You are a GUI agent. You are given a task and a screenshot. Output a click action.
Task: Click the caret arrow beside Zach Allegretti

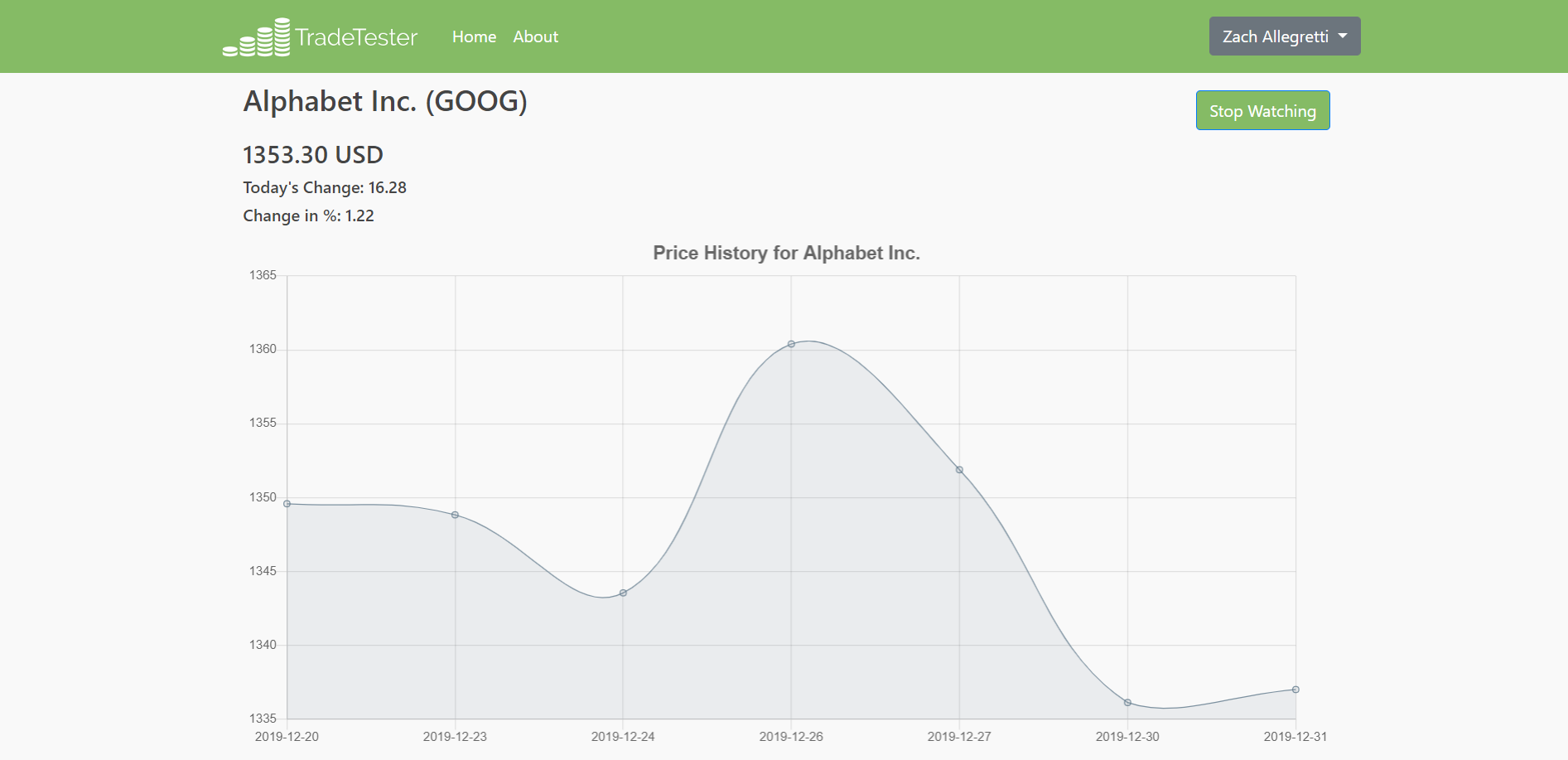pos(1343,36)
